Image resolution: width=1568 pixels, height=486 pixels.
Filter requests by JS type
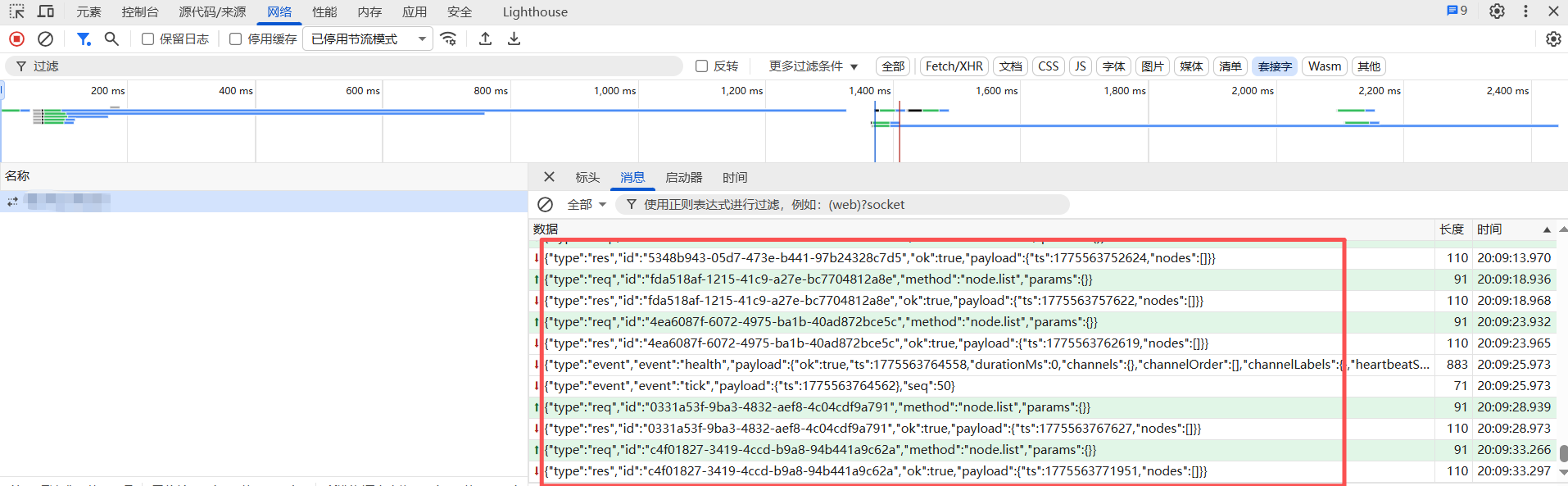1081,66
